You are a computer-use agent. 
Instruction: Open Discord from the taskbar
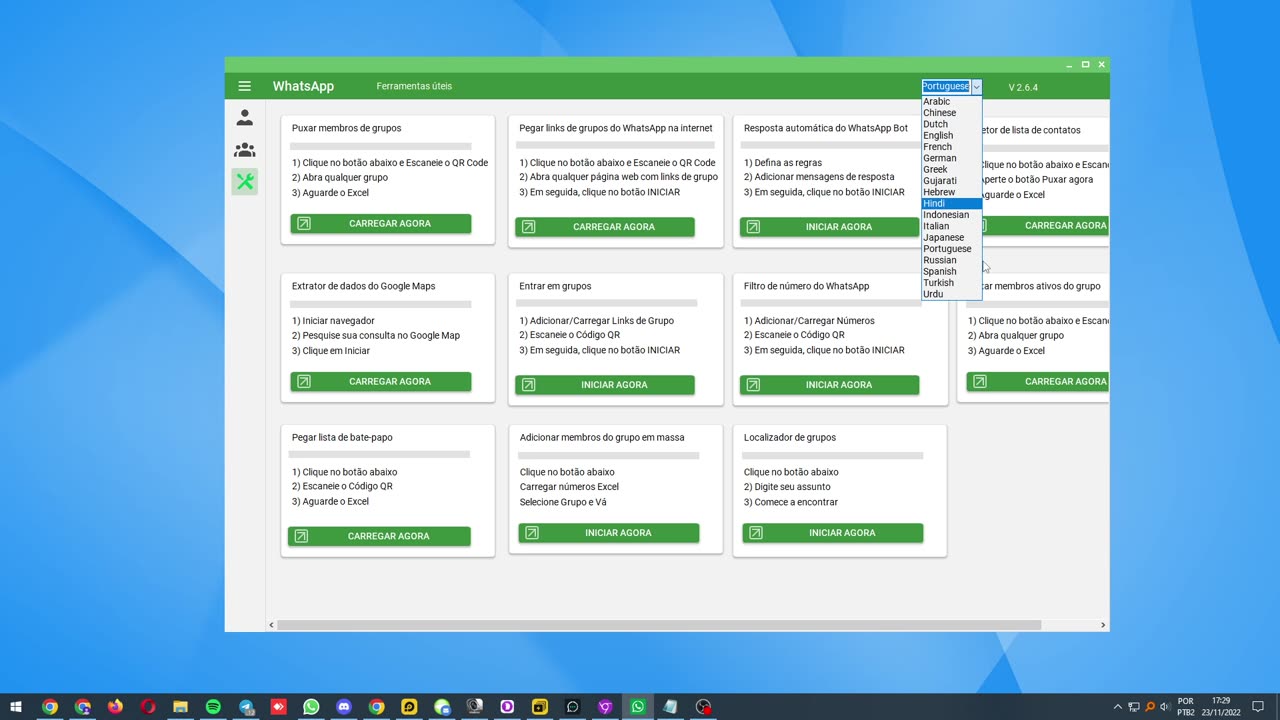point(344,707)
